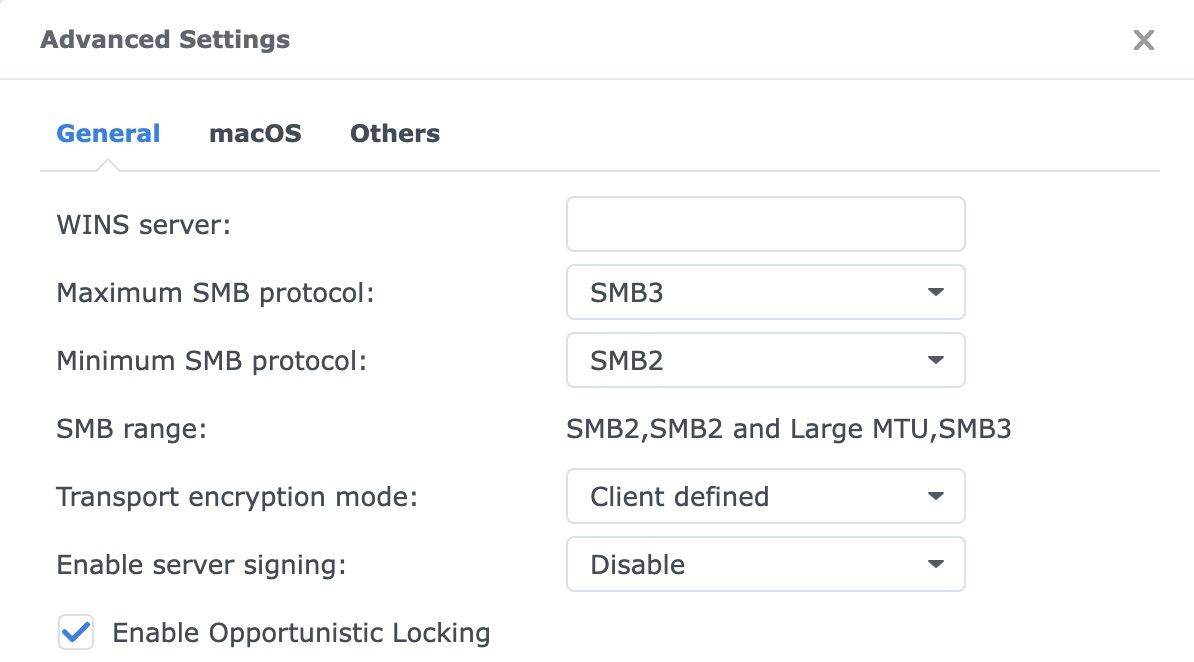1194x662 pixels.
Task: Click the Enable Opportunistic Locking label text
Action: [301, 633]
